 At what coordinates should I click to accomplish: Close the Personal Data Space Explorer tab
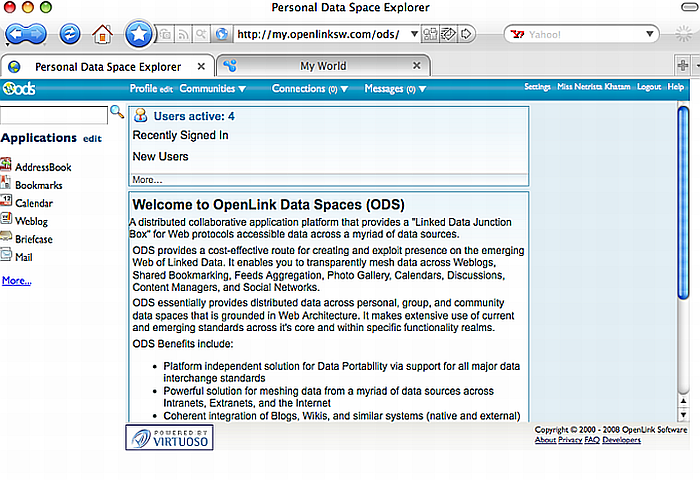tap(201, 66)
